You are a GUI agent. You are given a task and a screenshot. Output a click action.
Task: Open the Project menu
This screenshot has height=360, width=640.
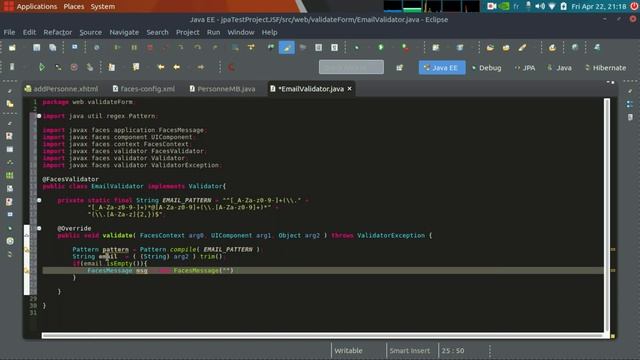[188, 32]
